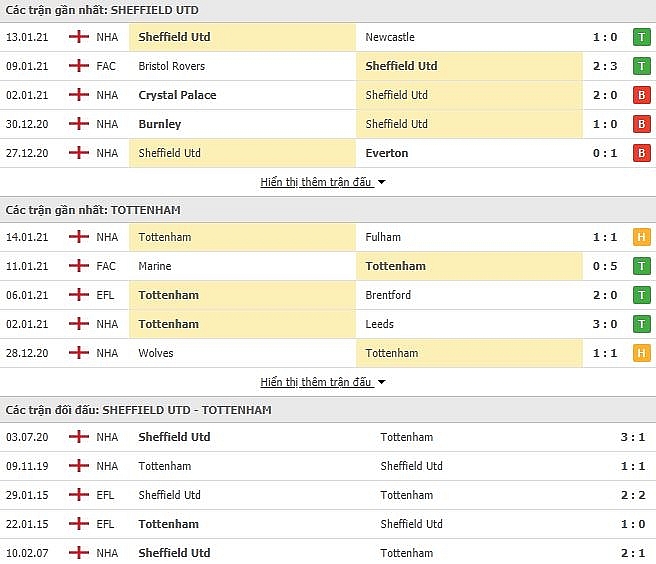Click the green T badge for Newcastle match
656x564 pixels.
coord(641,37)
